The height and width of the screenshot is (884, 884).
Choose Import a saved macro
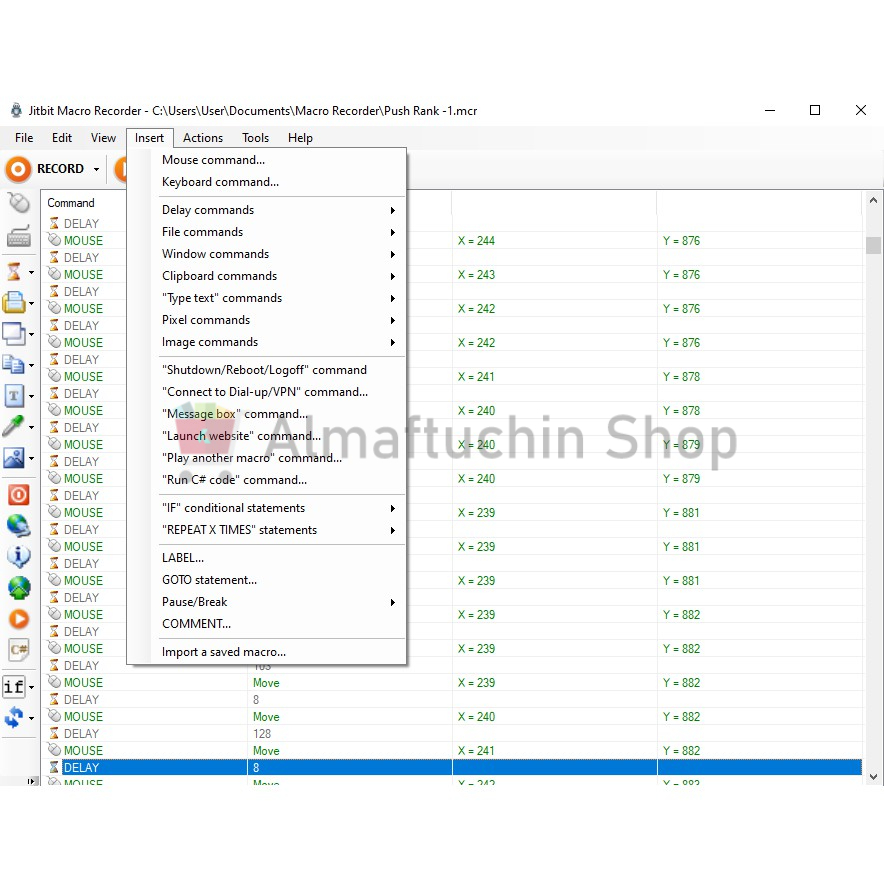coord(223,650)
